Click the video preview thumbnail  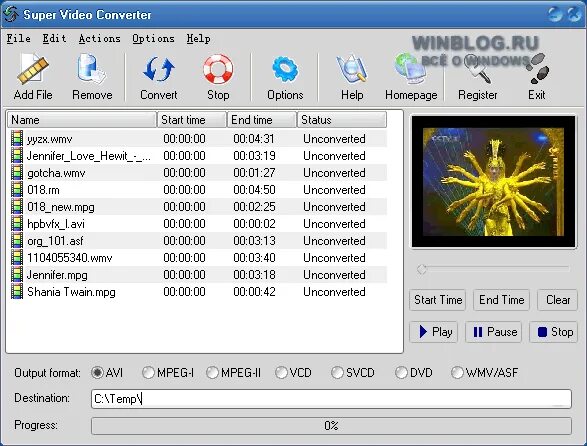[x=493, y=182]
